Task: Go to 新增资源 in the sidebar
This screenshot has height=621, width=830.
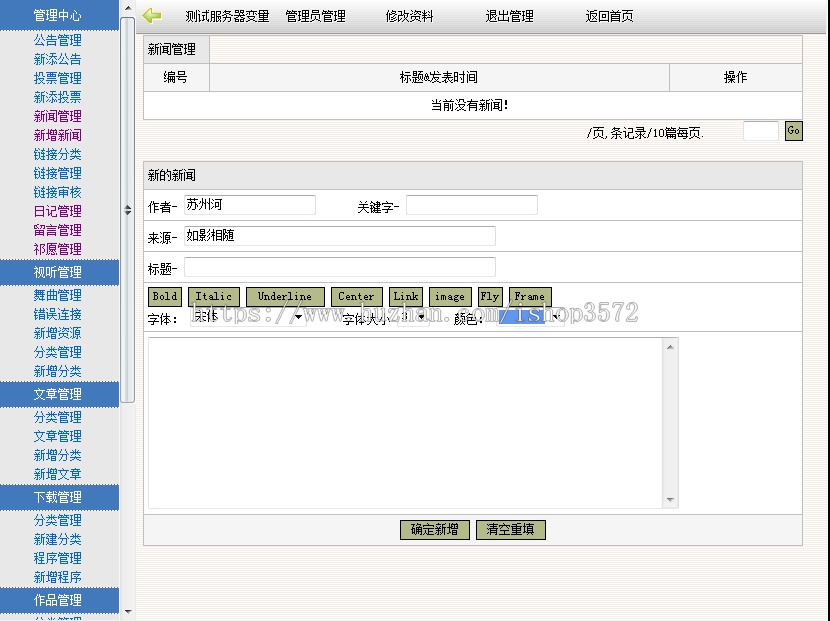Action: pyautogui.click(x=57, y=334)
